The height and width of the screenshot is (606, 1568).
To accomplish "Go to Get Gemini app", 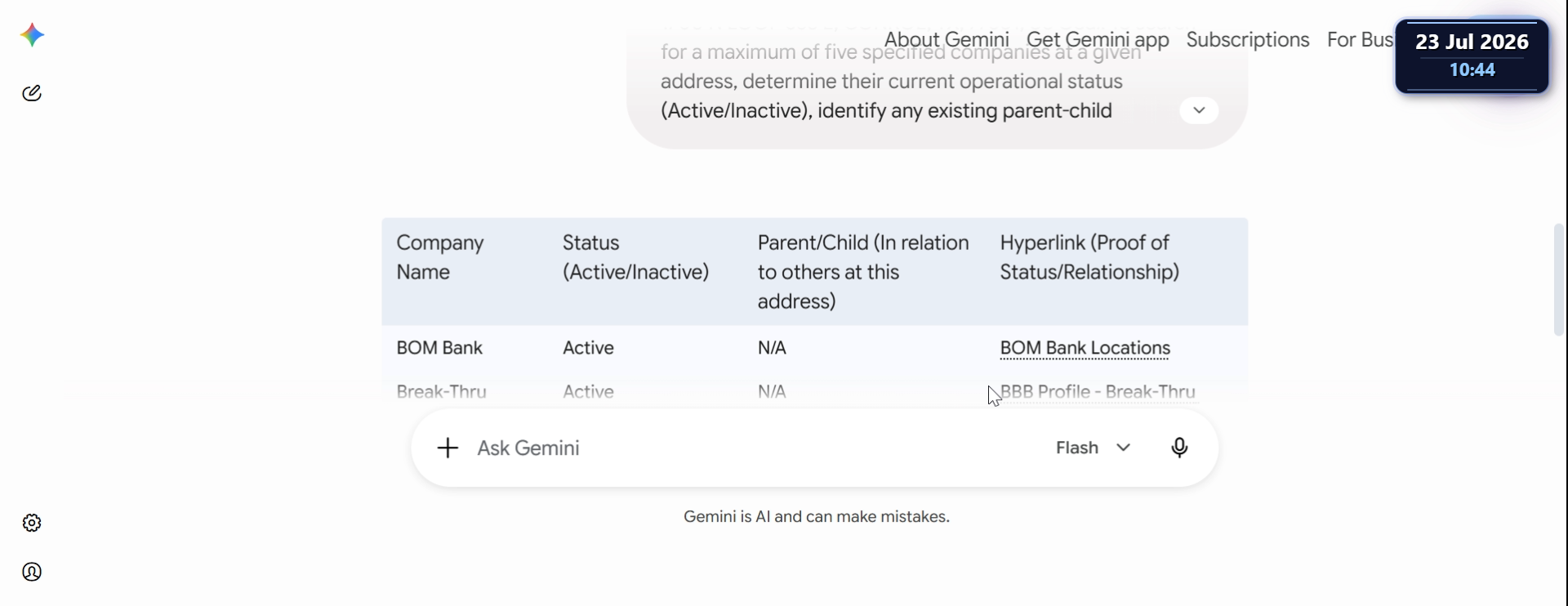I will (x=1098, y=39).
